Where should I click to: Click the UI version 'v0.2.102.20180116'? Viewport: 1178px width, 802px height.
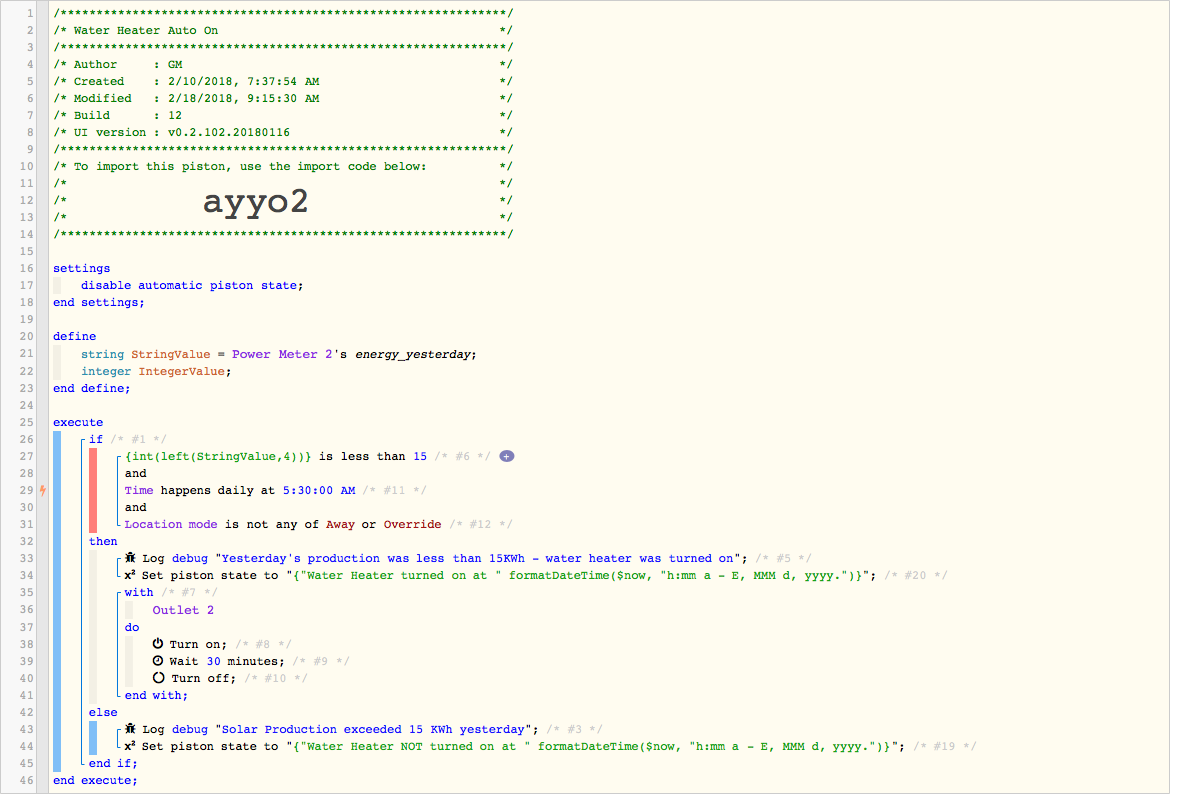coord(228,132)
